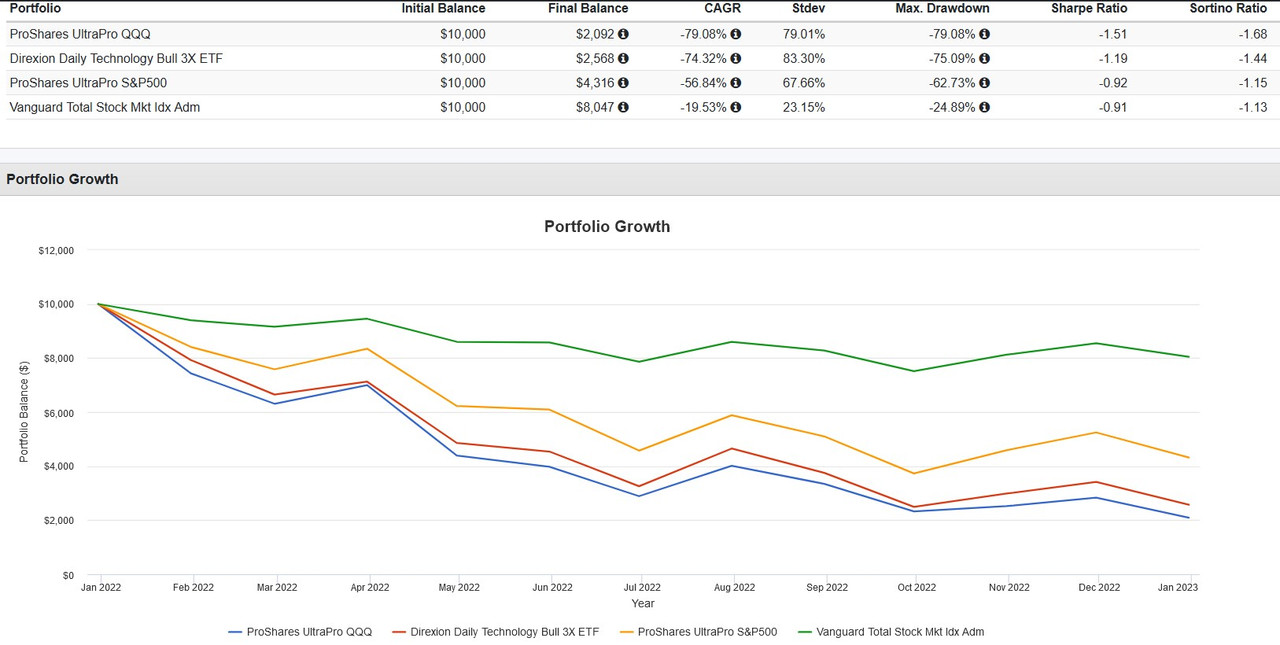The width and height of the screenshot is (1280, 645).
Task: Click the Portfolio Balance ($) y-axis title
Action: tap(24, 413)
